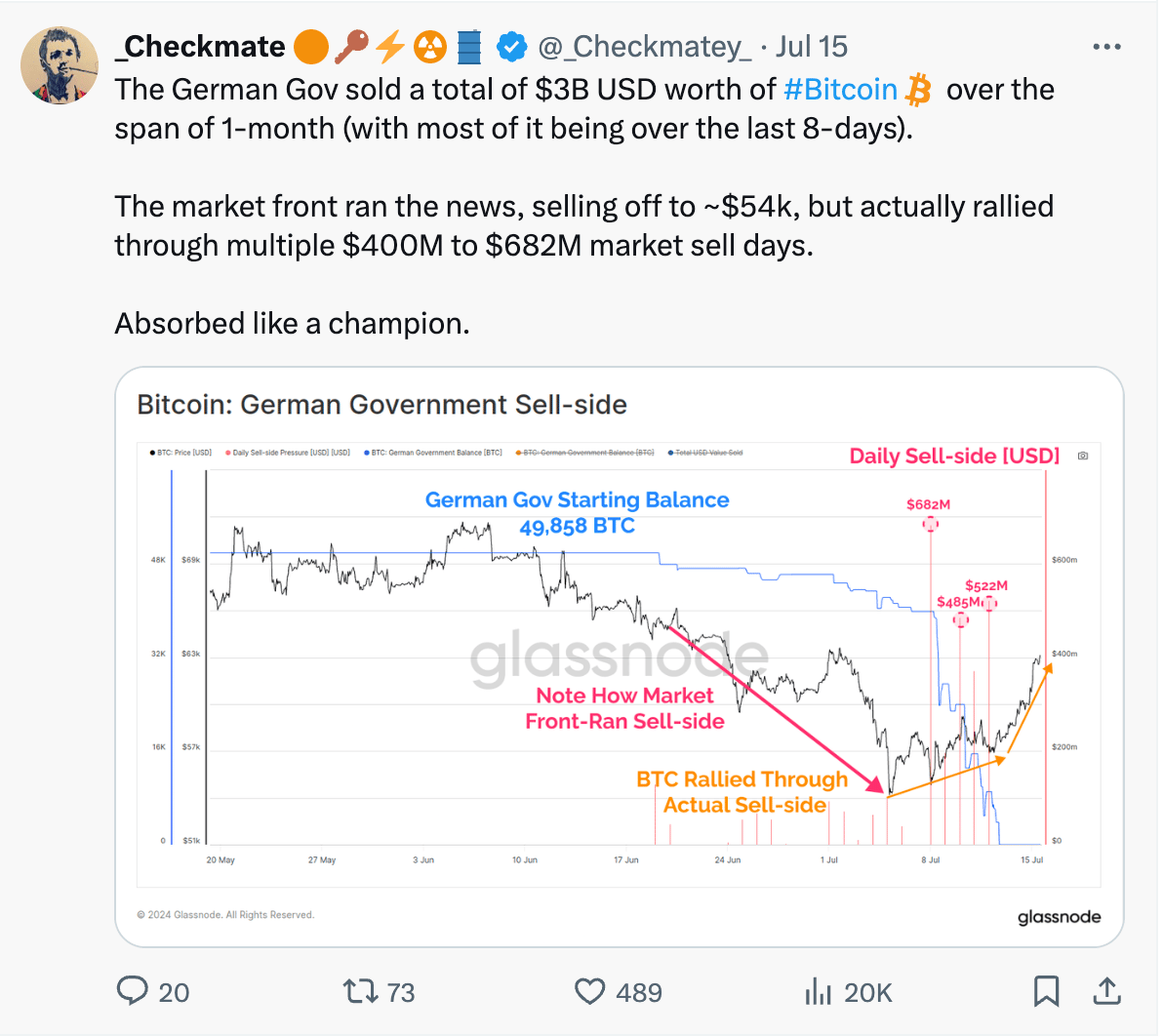Open the reply comment icon
Image resolution: width=1163 pixels, height=1036 pixels.
pos(133,991)
